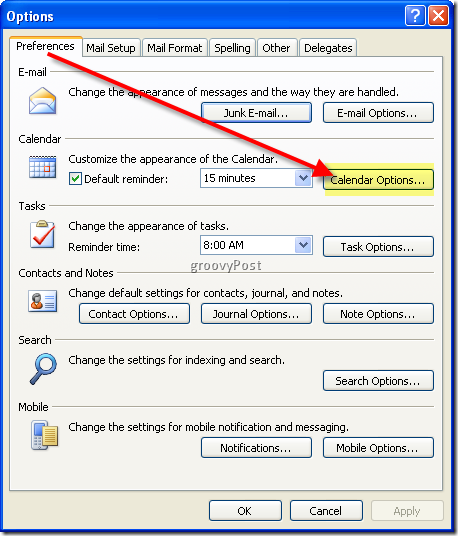This screenshot has width=458, height=536.
Task: Click the help question mark icon
Action: [415, 16]
